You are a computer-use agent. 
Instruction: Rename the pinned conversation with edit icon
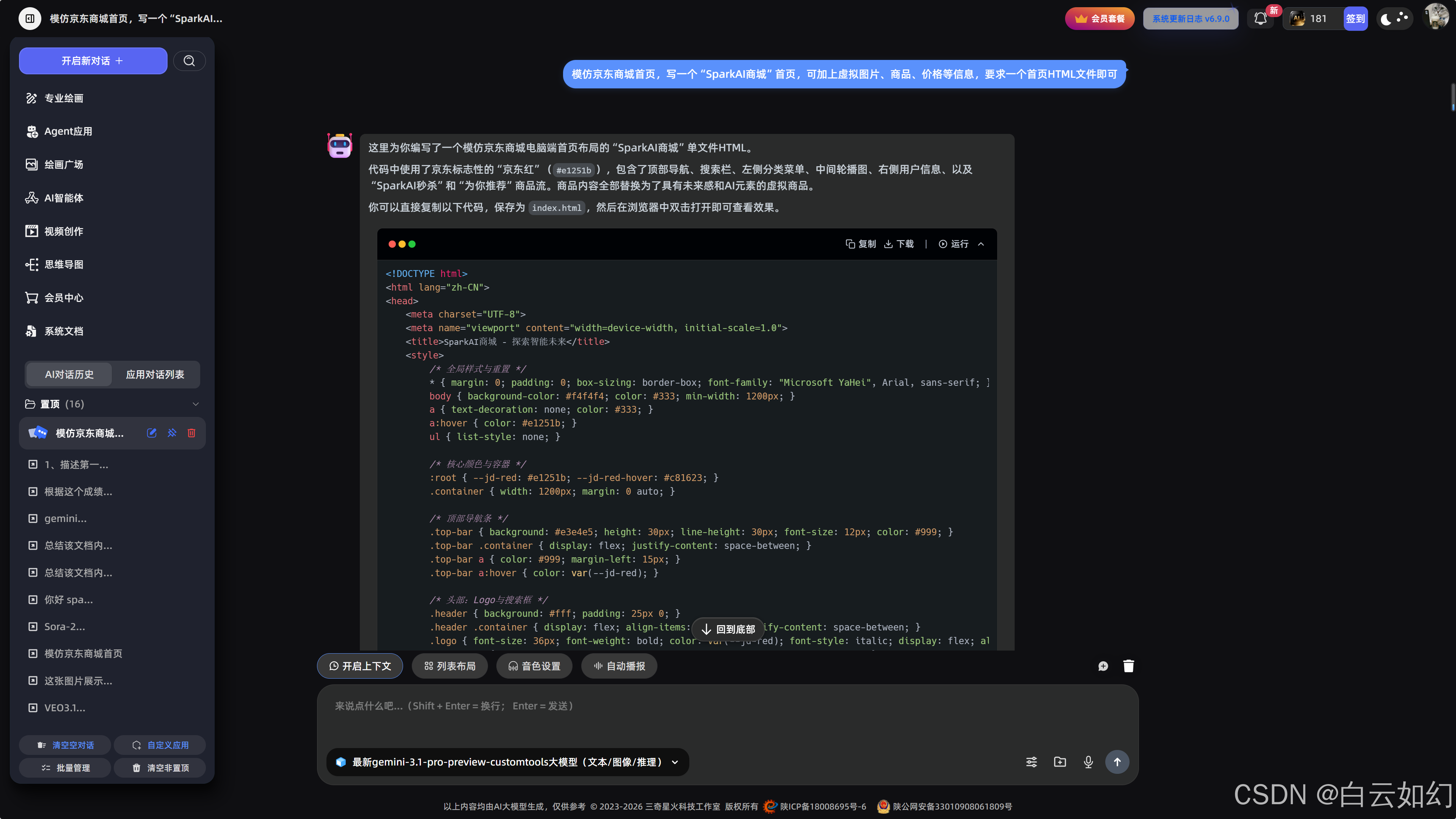152,433
